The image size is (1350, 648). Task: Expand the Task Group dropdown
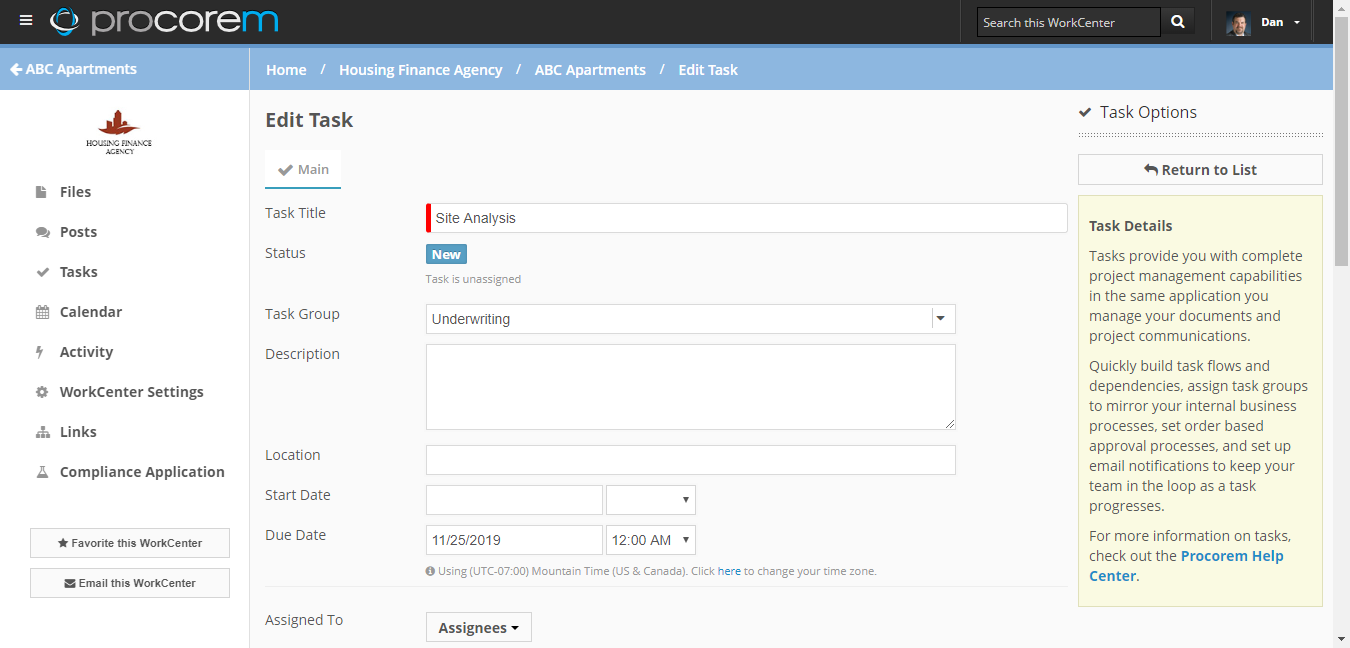[941, 317]
